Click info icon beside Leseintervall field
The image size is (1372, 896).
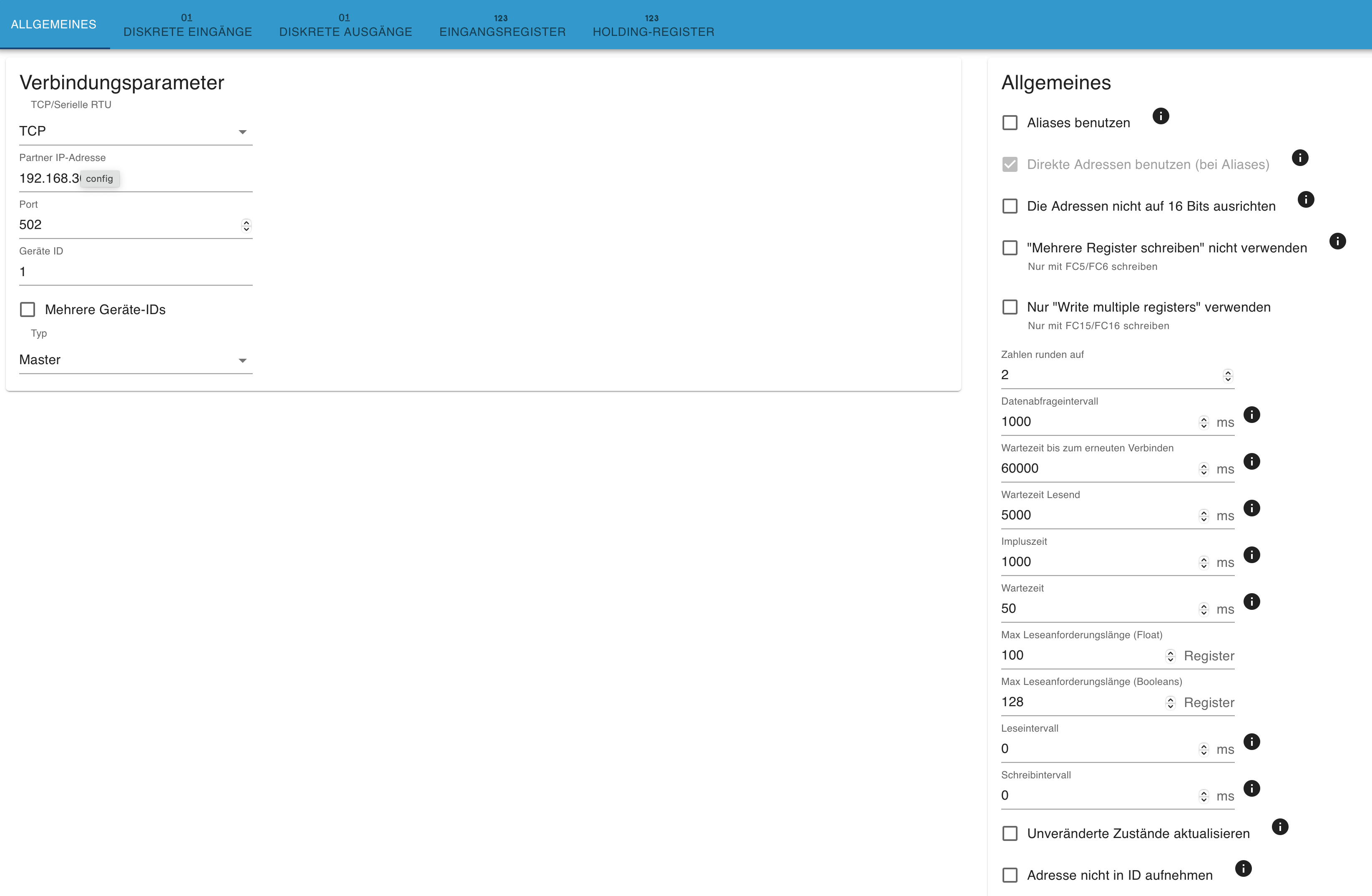click(1251, 742)
